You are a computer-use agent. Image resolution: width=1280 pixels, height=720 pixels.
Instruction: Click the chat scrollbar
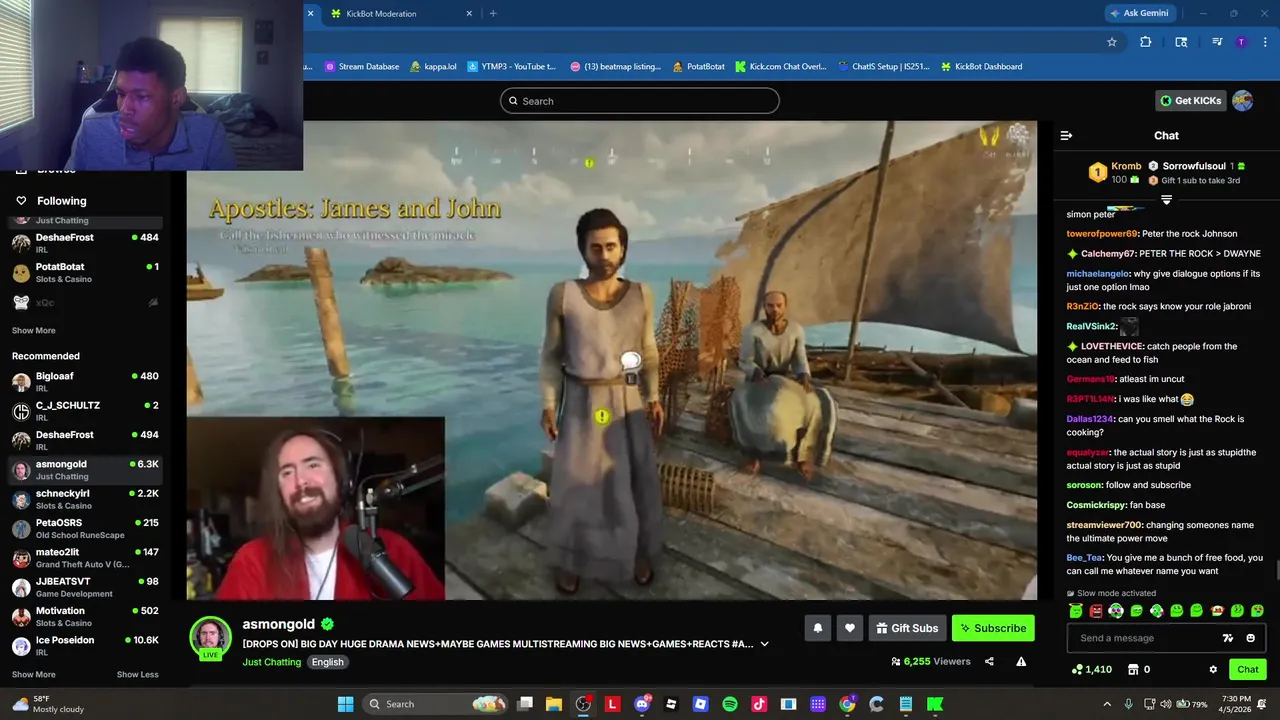1276,571
